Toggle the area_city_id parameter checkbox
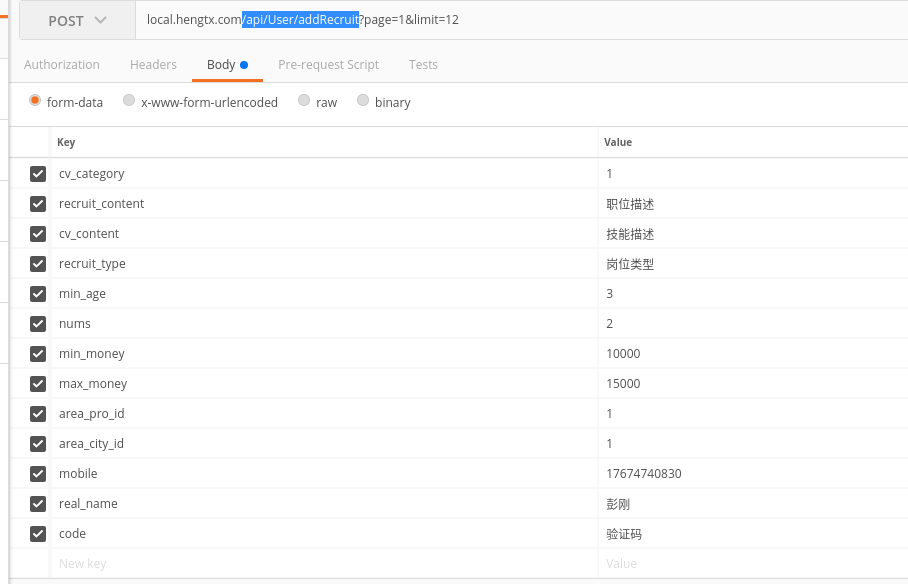This screenshot has width=908, height=584. coord(38,444)
